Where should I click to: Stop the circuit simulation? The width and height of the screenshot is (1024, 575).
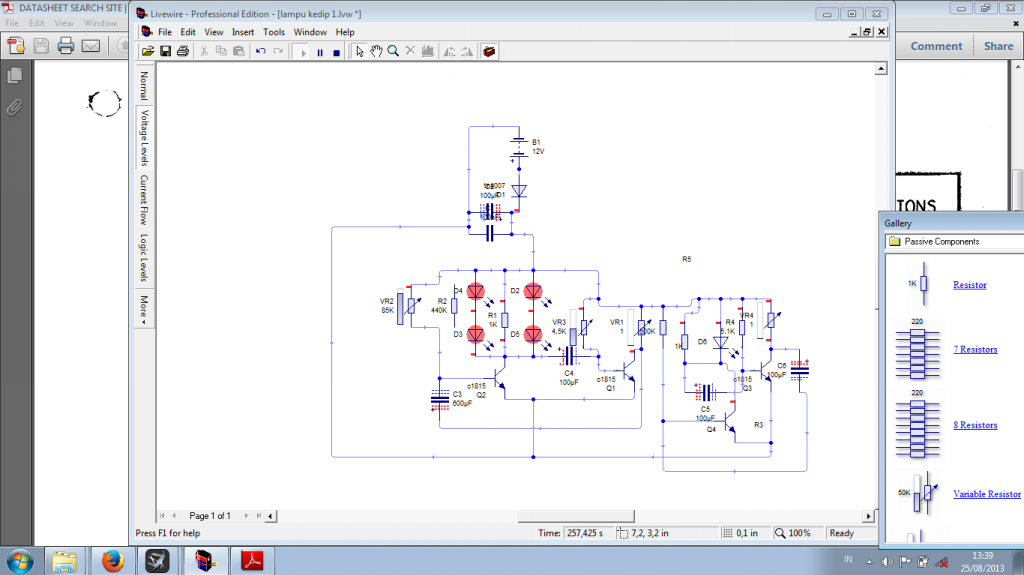[x=337, y=52]
